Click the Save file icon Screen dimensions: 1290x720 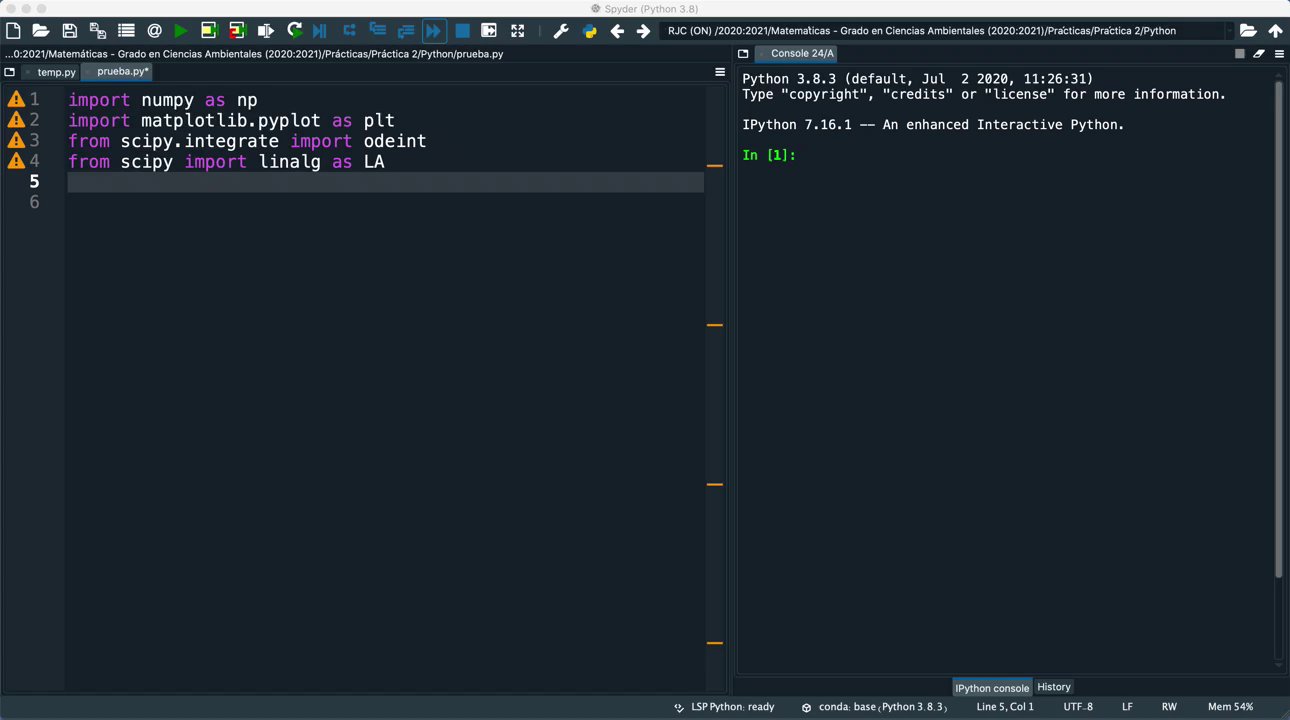(69, 31)
